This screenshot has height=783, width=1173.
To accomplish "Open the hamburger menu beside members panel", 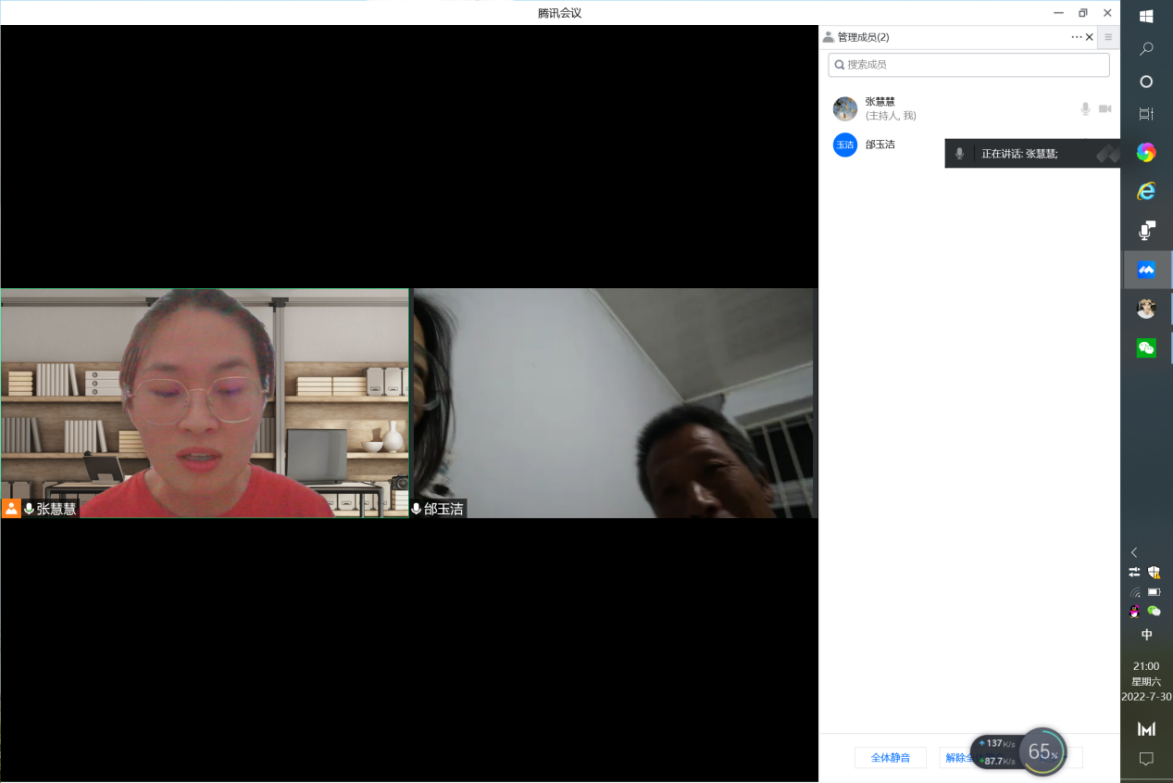I will click(1108, 37).
